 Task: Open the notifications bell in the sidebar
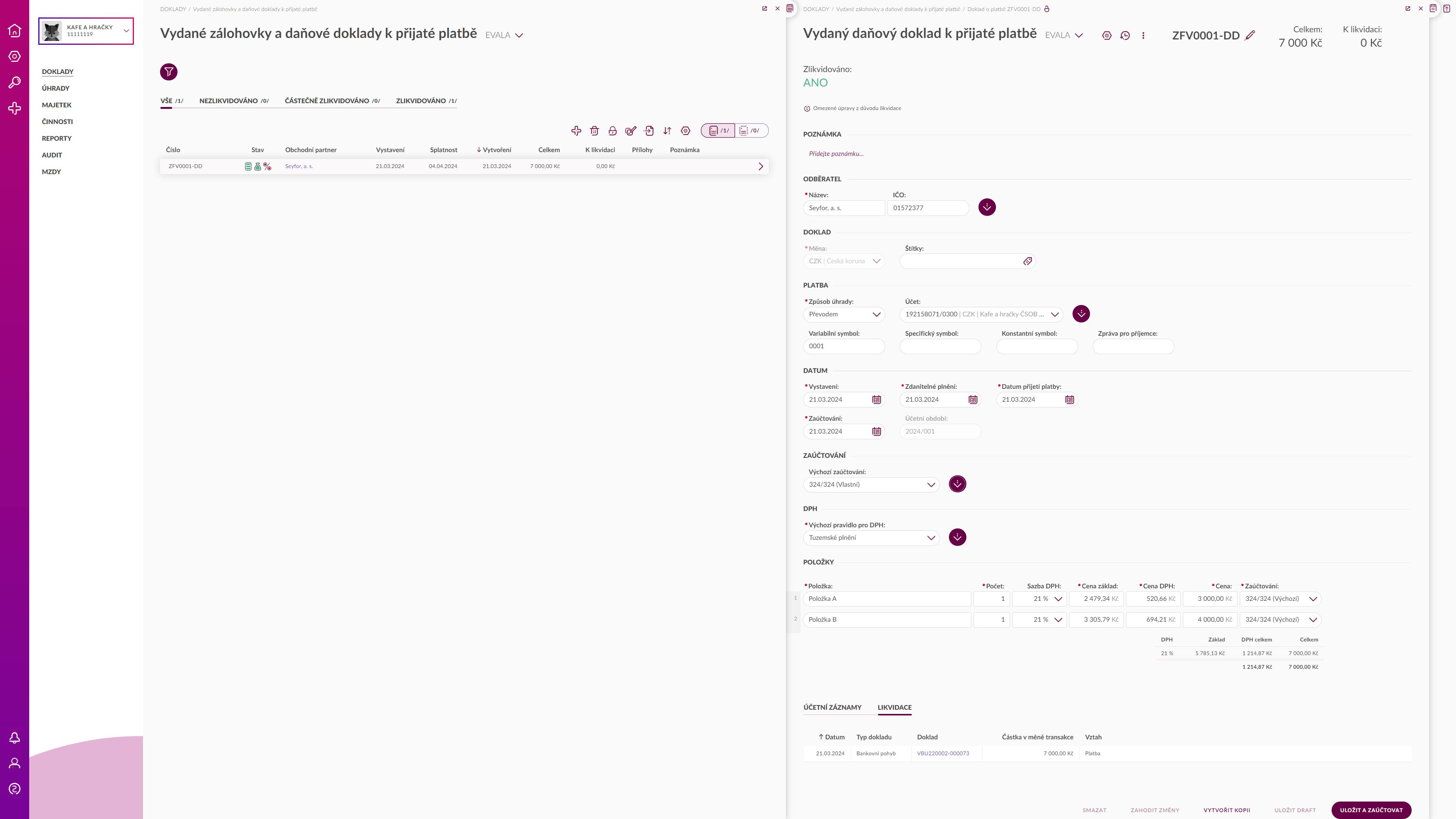point(15,737)
